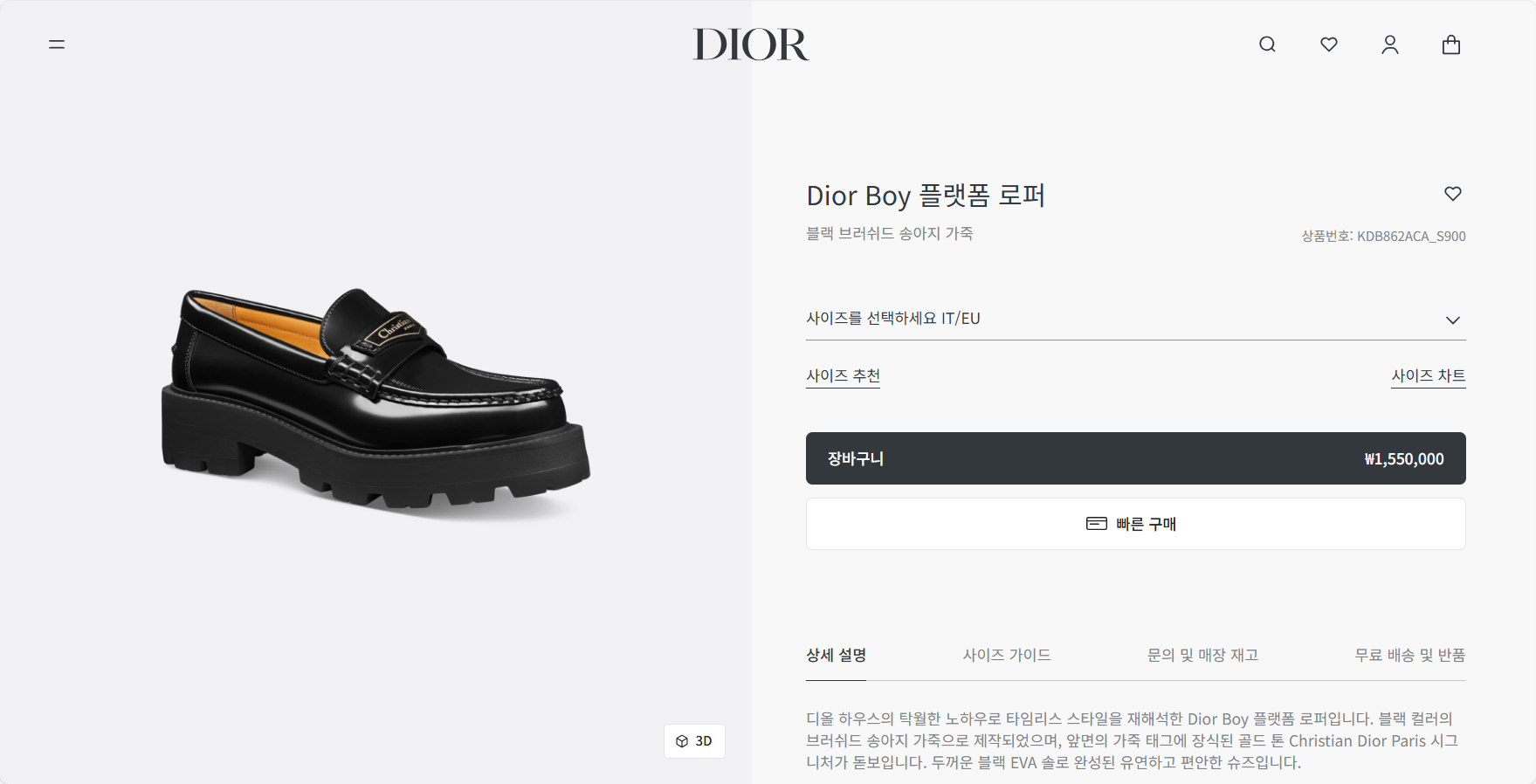Open the 사이즈 차트 link

tap(1428, 376)
